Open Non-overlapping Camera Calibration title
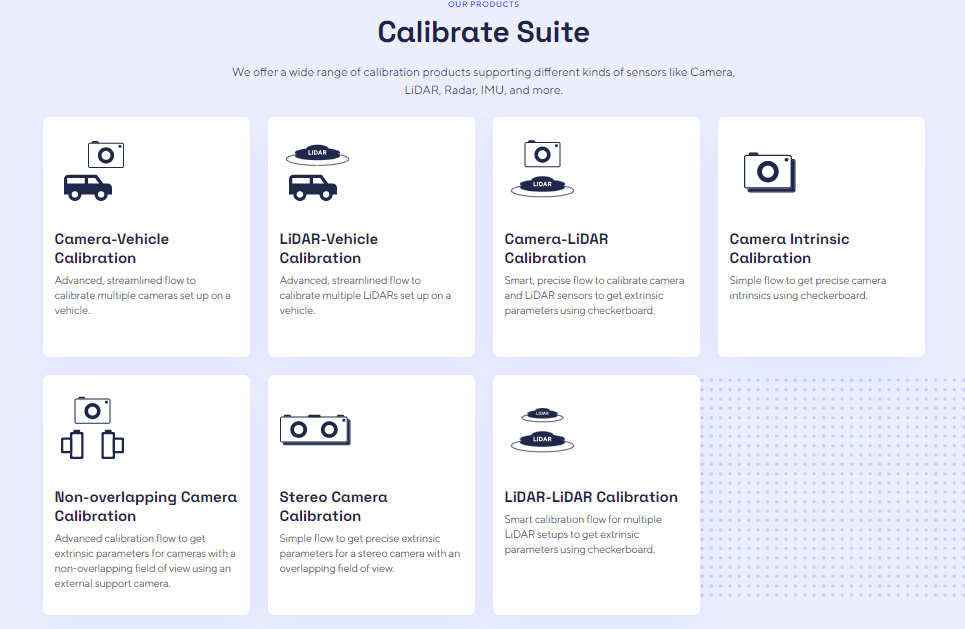 coord(146,506)
